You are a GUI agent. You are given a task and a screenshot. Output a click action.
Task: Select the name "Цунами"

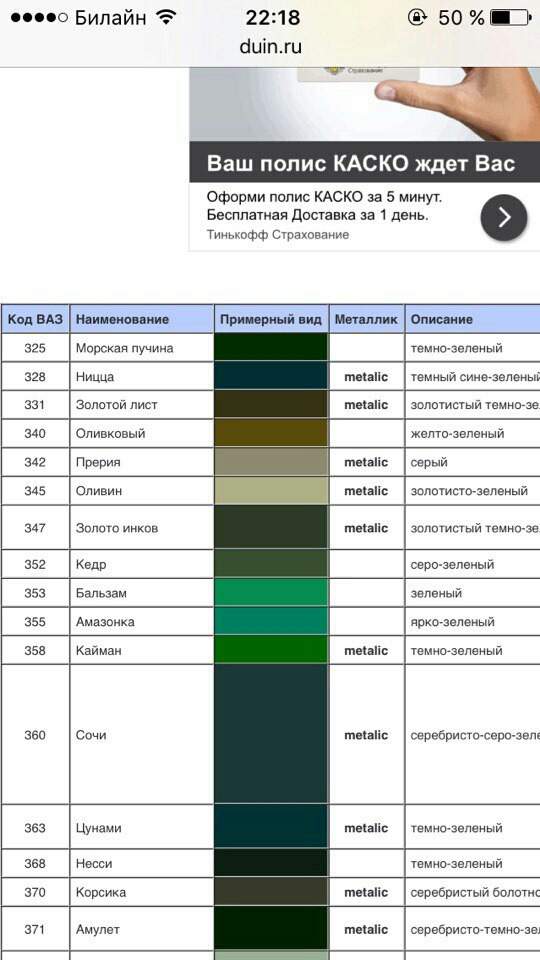(99, 828)
